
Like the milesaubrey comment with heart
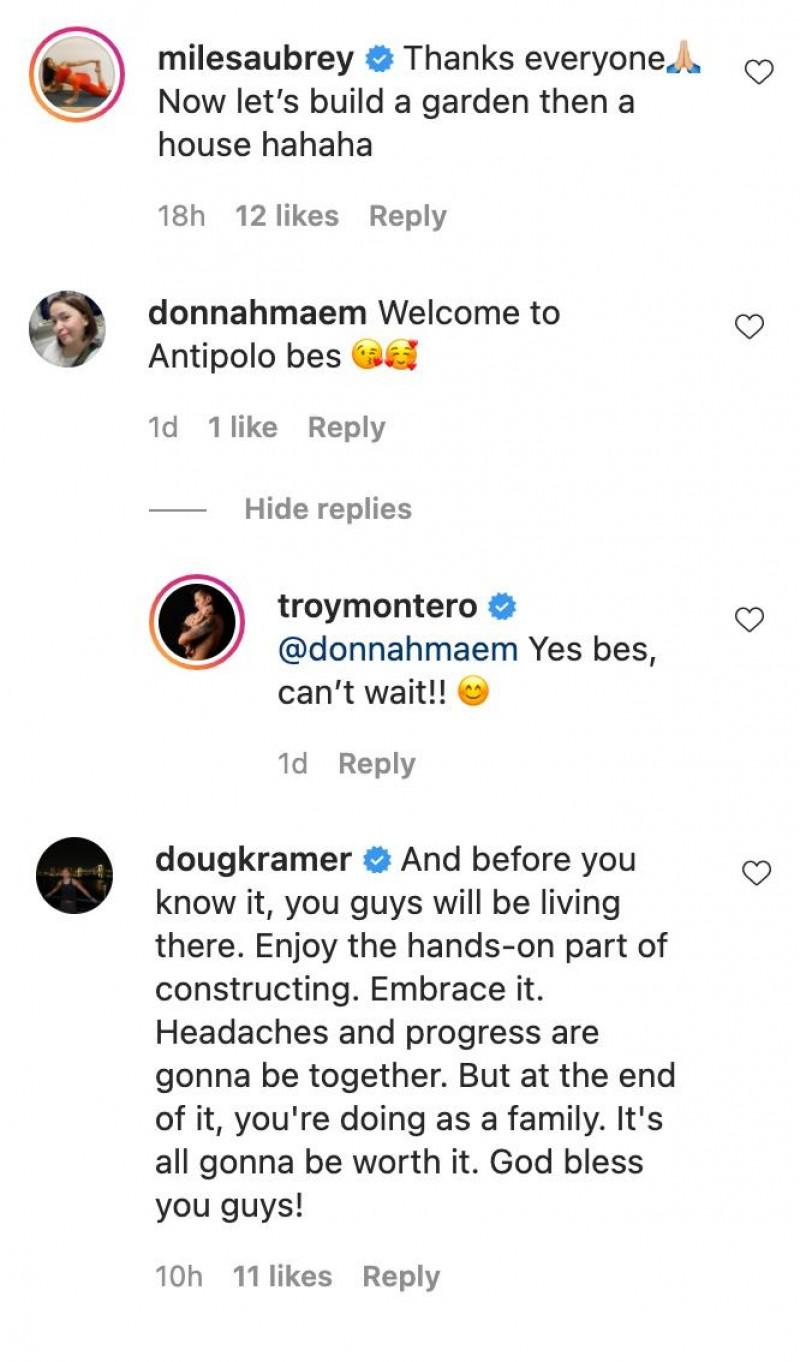point(760,72)
